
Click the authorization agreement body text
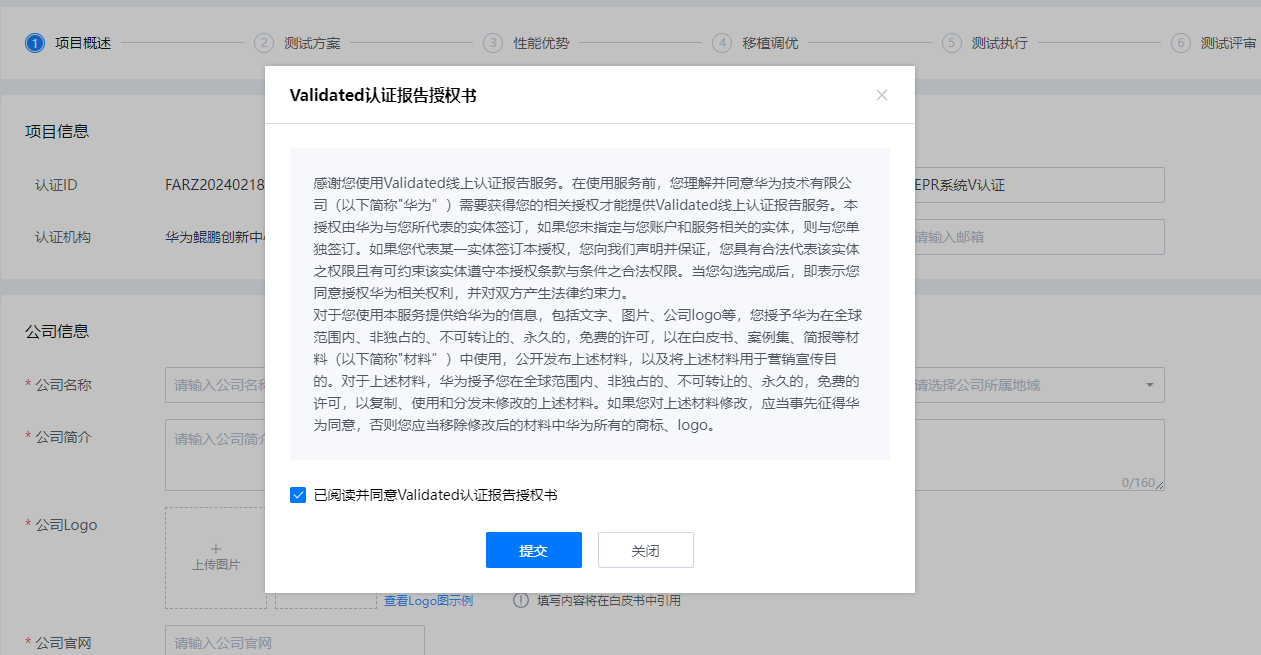click(590, 304)
